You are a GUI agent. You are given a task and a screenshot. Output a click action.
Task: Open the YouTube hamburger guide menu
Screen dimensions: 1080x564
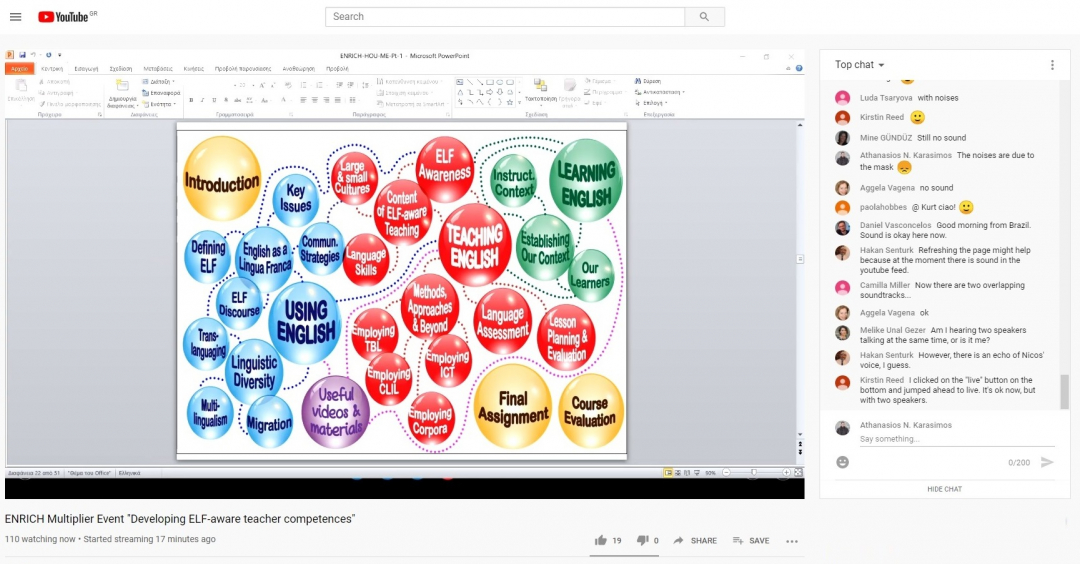[x=16, y=17]
